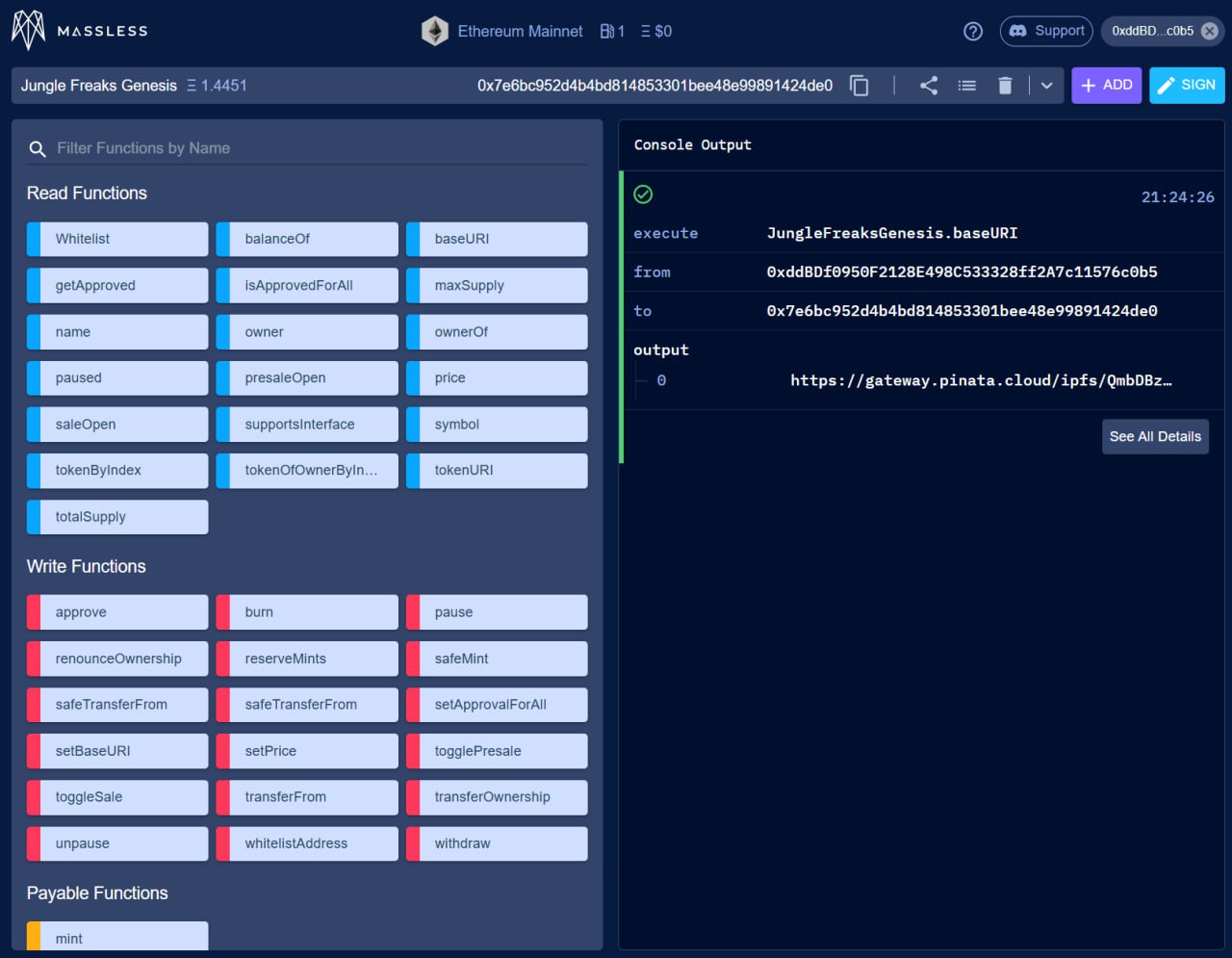Select the renounceOwnership function
The height and width of the screenshot is (958, 1232).
[x=117, y=659]
